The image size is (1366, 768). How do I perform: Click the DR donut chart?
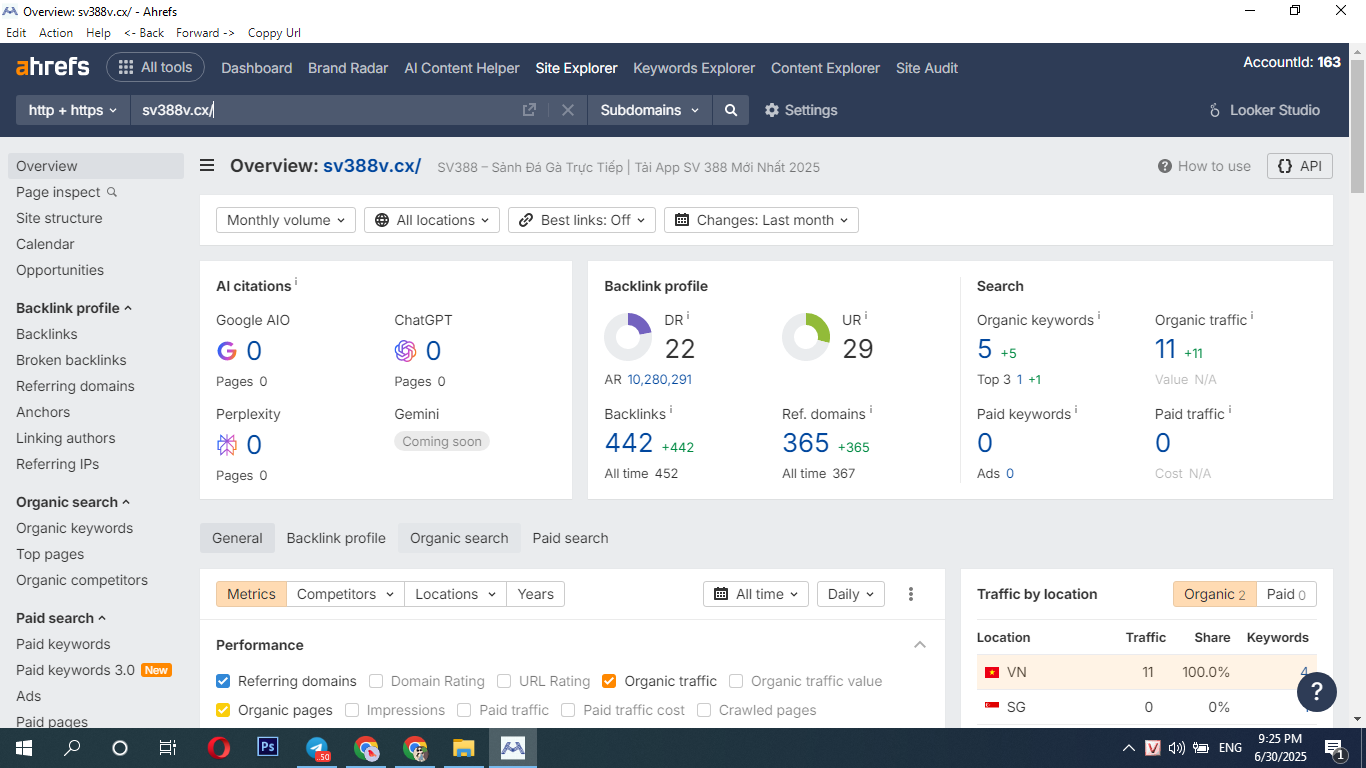point(628,337)
